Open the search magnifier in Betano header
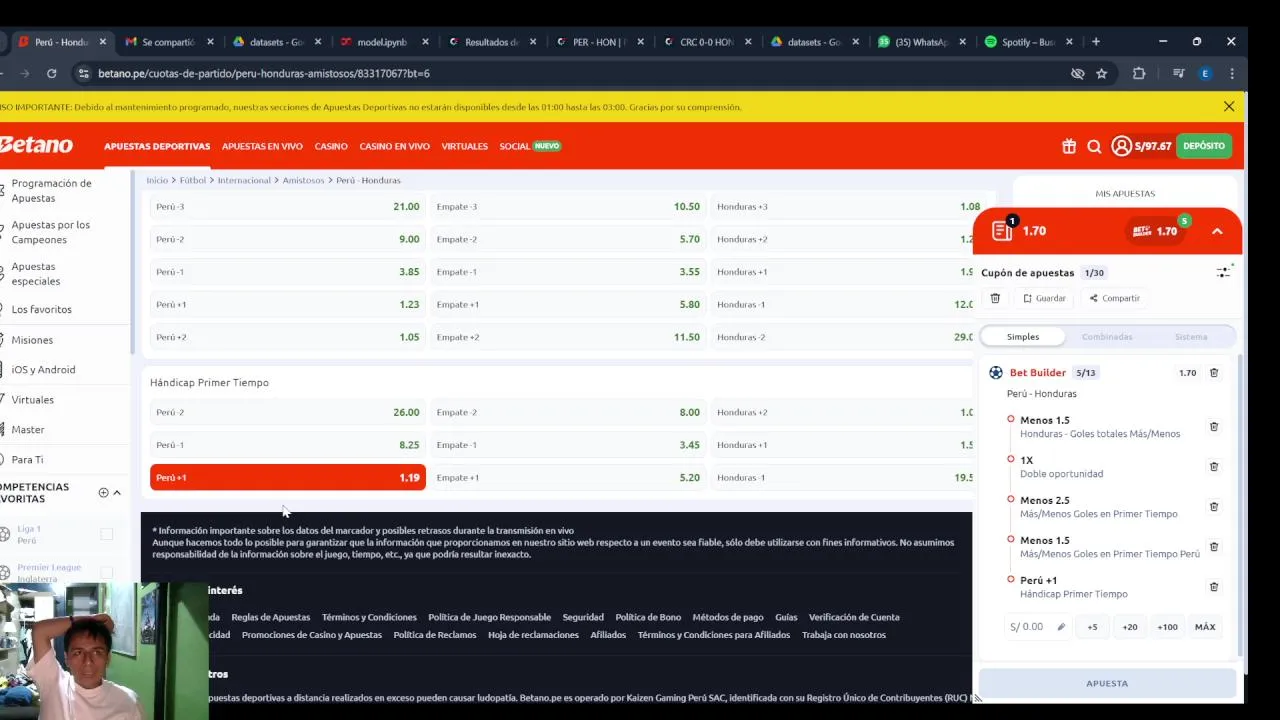Viewport: 1280px width, 720px height. (x=1094, y=146)
